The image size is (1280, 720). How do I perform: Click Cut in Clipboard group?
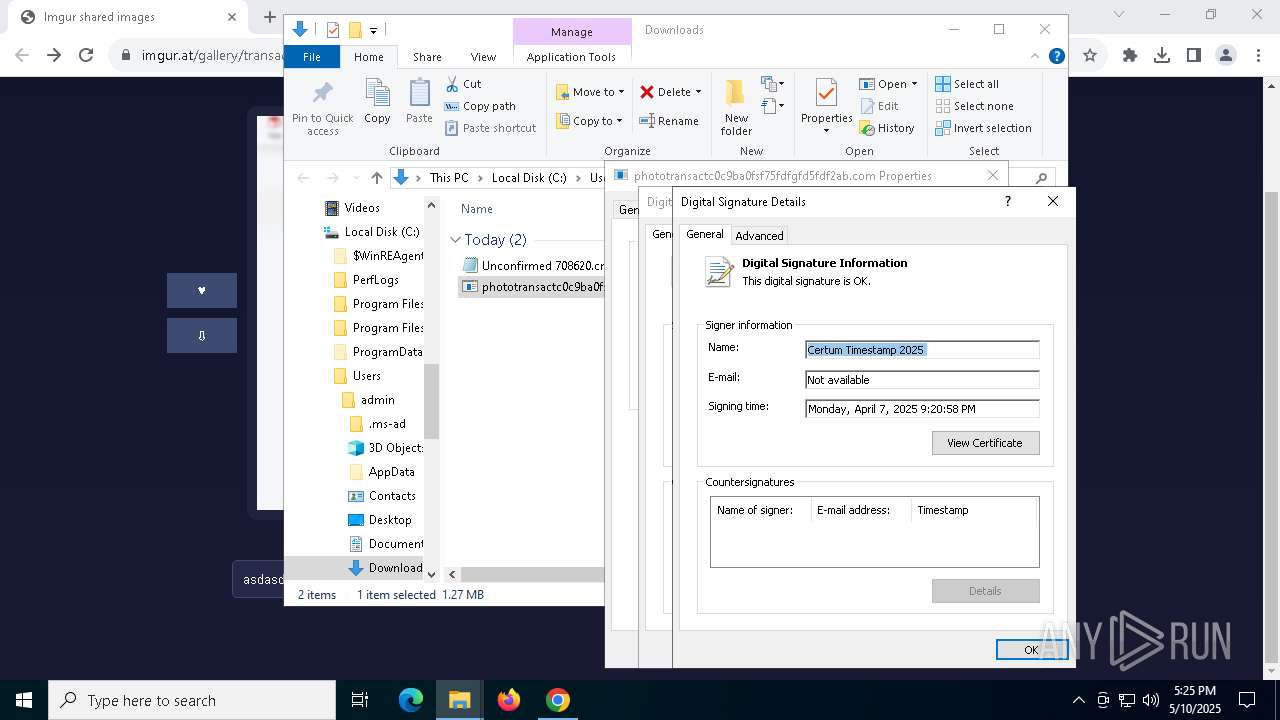[x=463, y=84]
